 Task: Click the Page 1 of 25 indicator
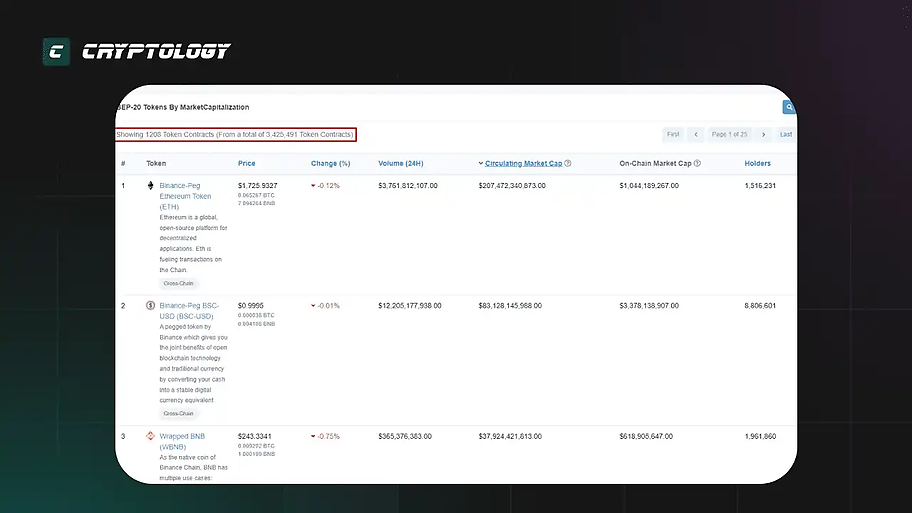[x=729, y=134]
